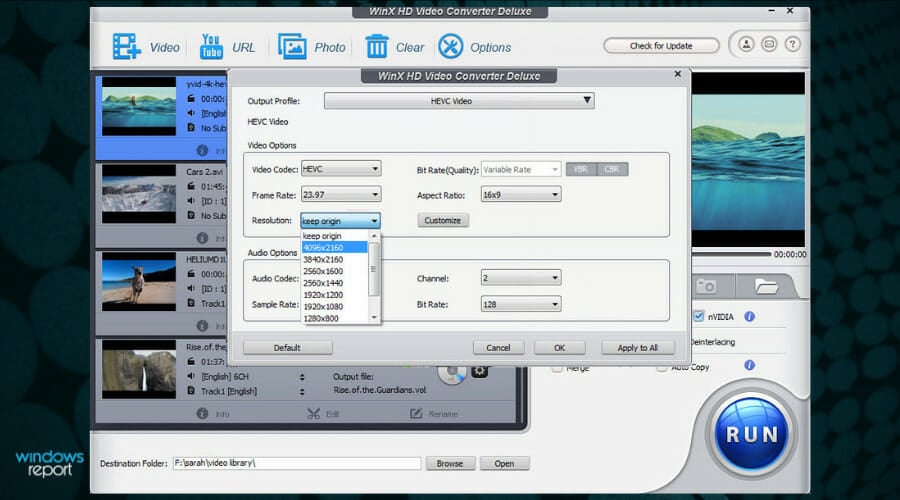Start conversion with the RUN button
Screen dimensions: 900x500
[x=752, y=435]
